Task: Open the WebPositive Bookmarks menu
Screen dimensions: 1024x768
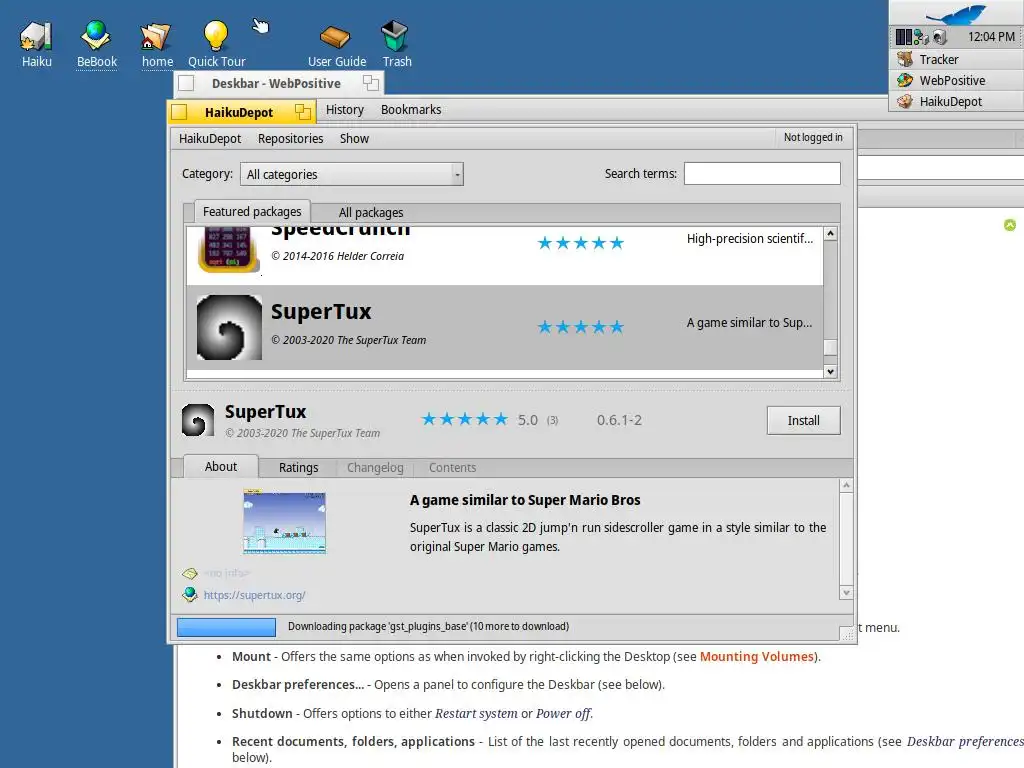Action: click(411, 110)
